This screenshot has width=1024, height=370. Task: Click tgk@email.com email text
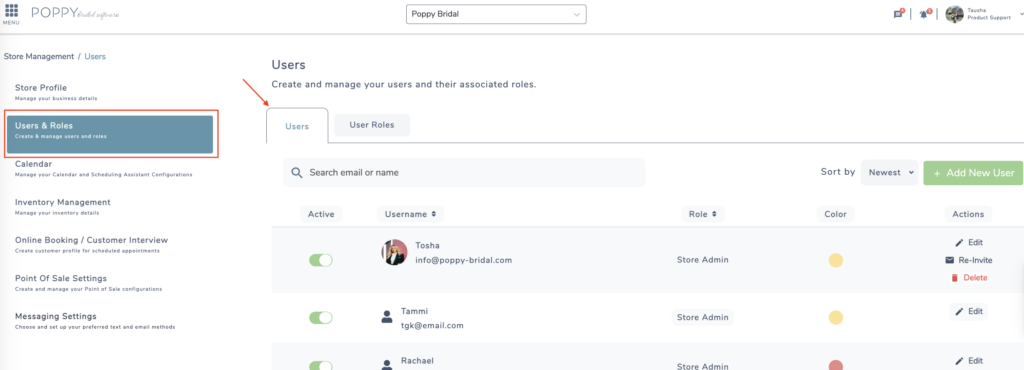click(x=432, y=326)
